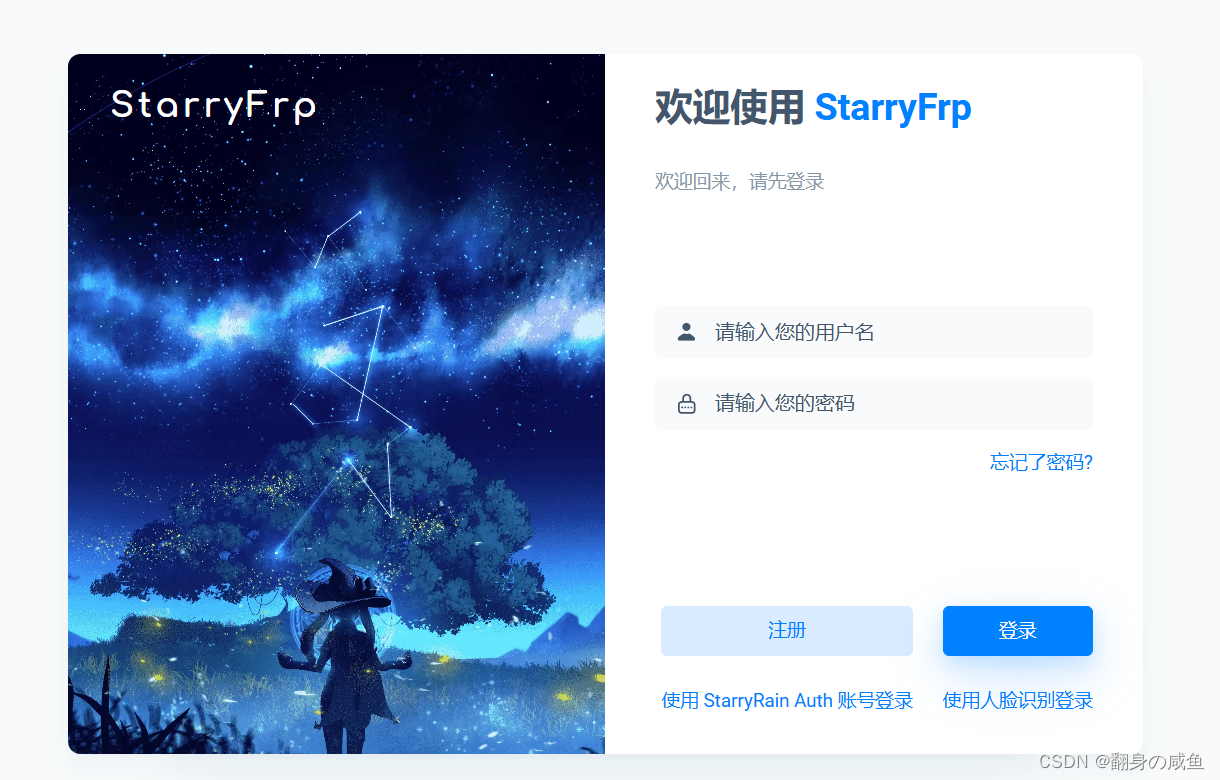Screen dimensions: 1220x780
Task: Click the 欢迎回来，请先登录 subtitle
Action: (739, 182)
